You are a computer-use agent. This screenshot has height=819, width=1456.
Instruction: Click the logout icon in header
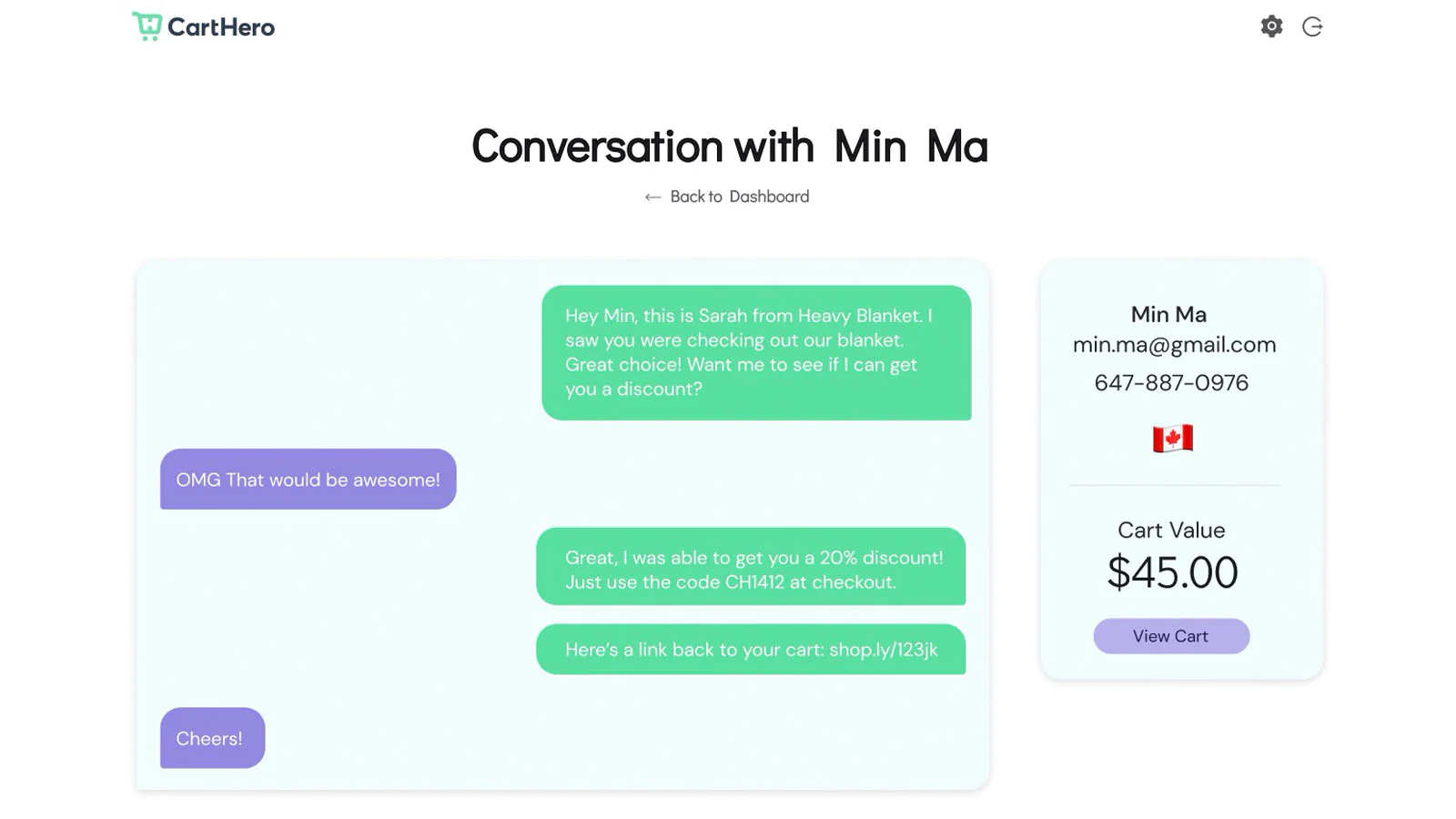(1312, 26)
